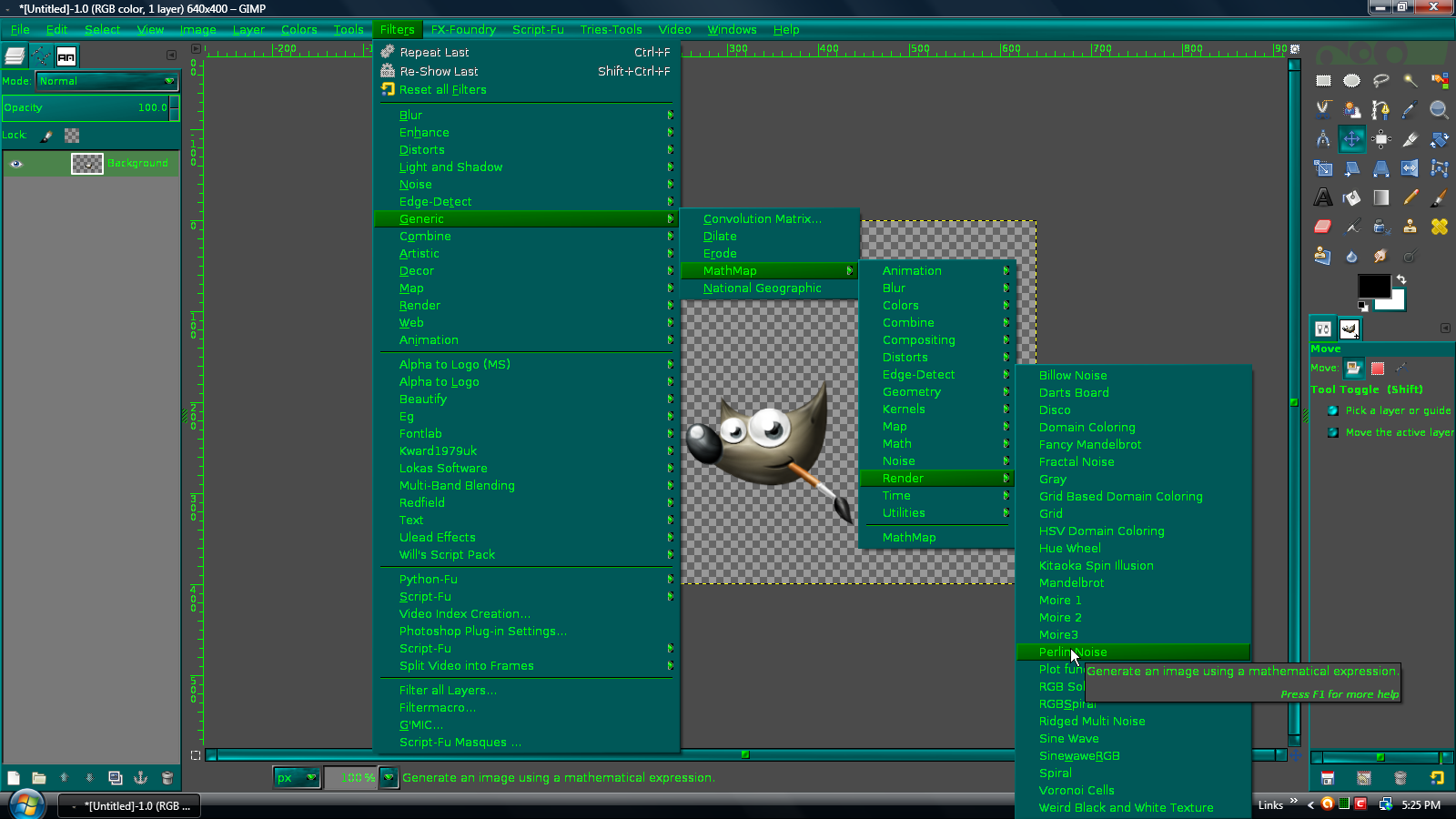Select the Clone stamp tool

1410,227
